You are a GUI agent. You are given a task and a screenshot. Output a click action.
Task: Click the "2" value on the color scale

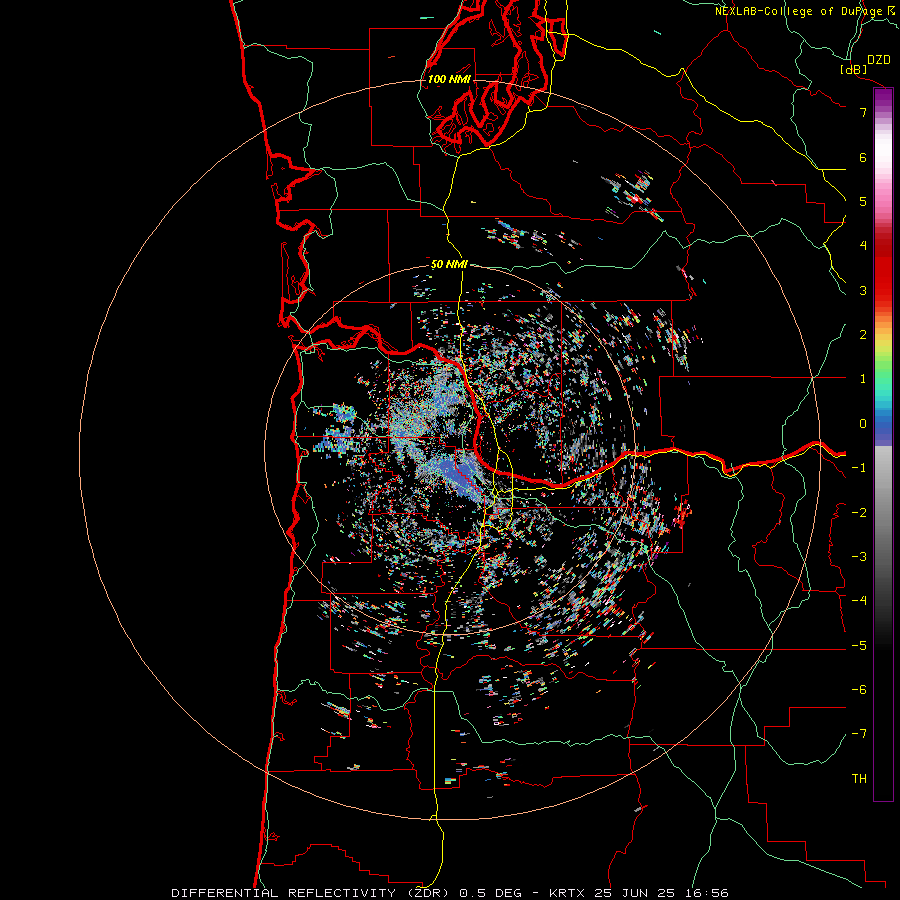[863, 335]
